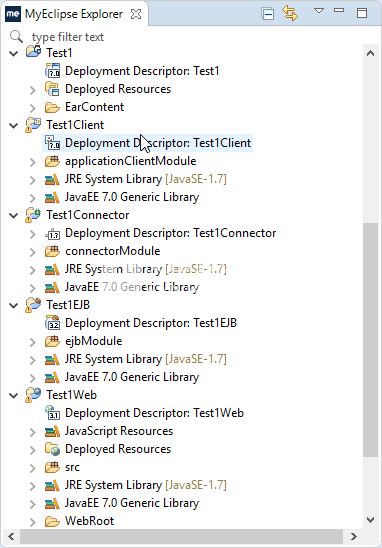
Task: Click the applicationClientModule package folder icon
Action: [x=52, y=161]
